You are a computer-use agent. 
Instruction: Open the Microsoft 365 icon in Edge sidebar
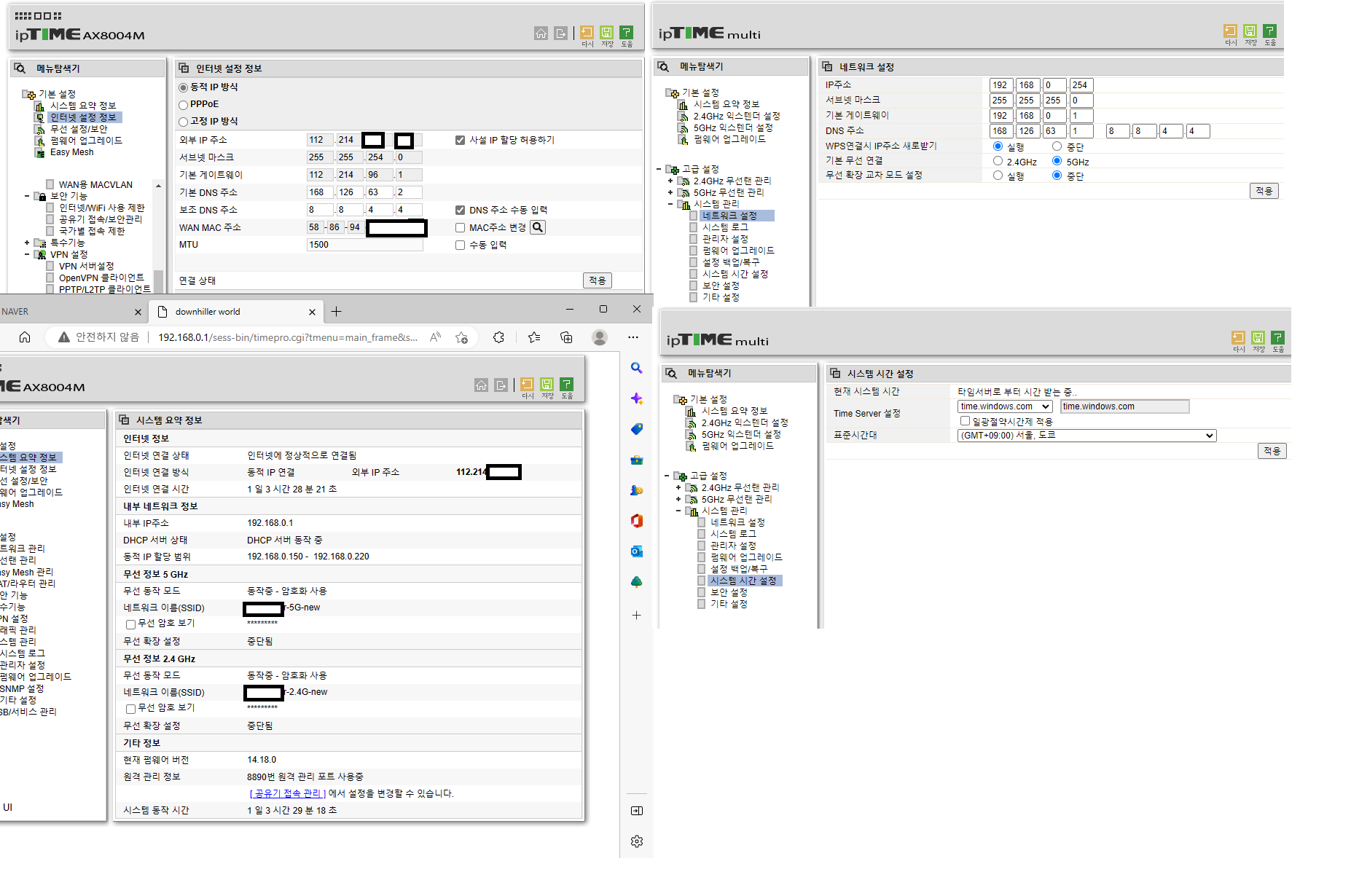[x=636, y=521]
